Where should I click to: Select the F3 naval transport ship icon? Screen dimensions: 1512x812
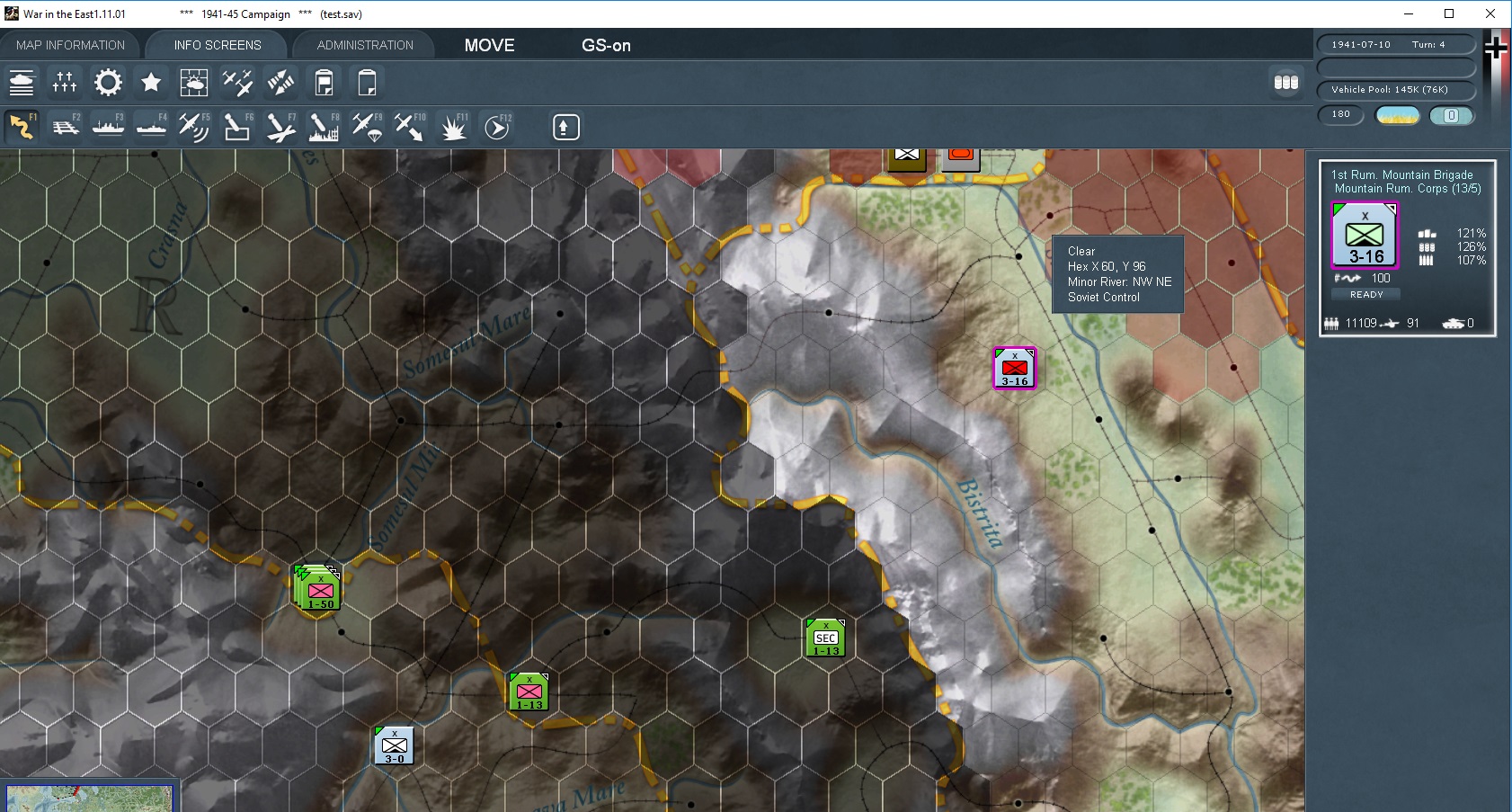coord(108,127)
